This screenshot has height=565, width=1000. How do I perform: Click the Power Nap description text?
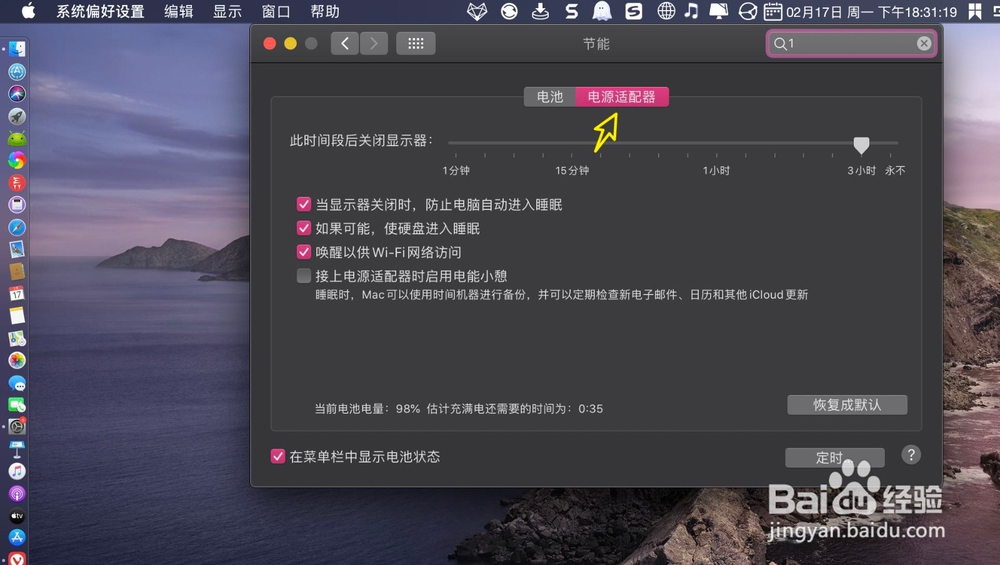[x=562, y=295]
